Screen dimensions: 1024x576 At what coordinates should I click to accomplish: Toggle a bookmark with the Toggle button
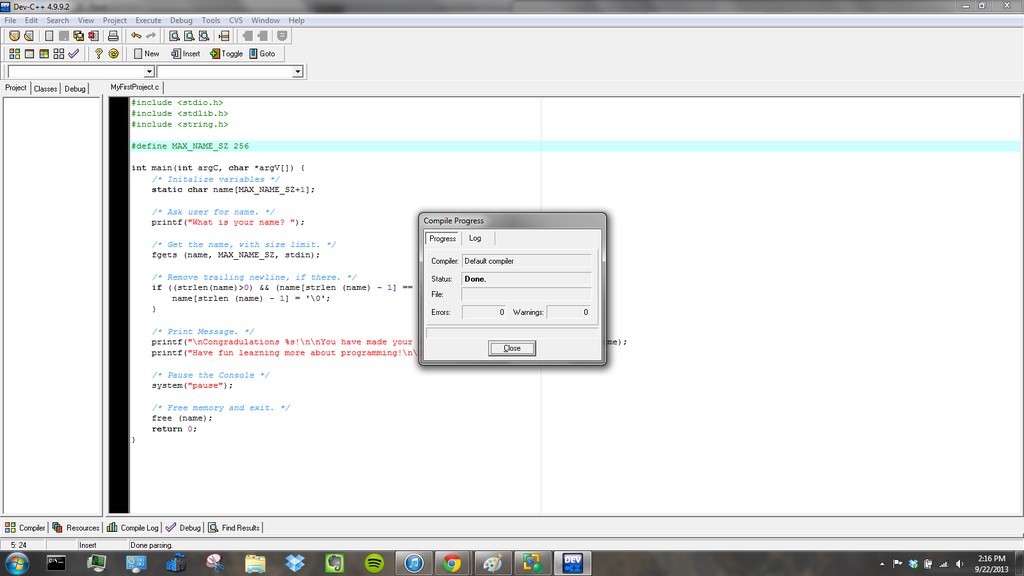click(x=226, y=53)
